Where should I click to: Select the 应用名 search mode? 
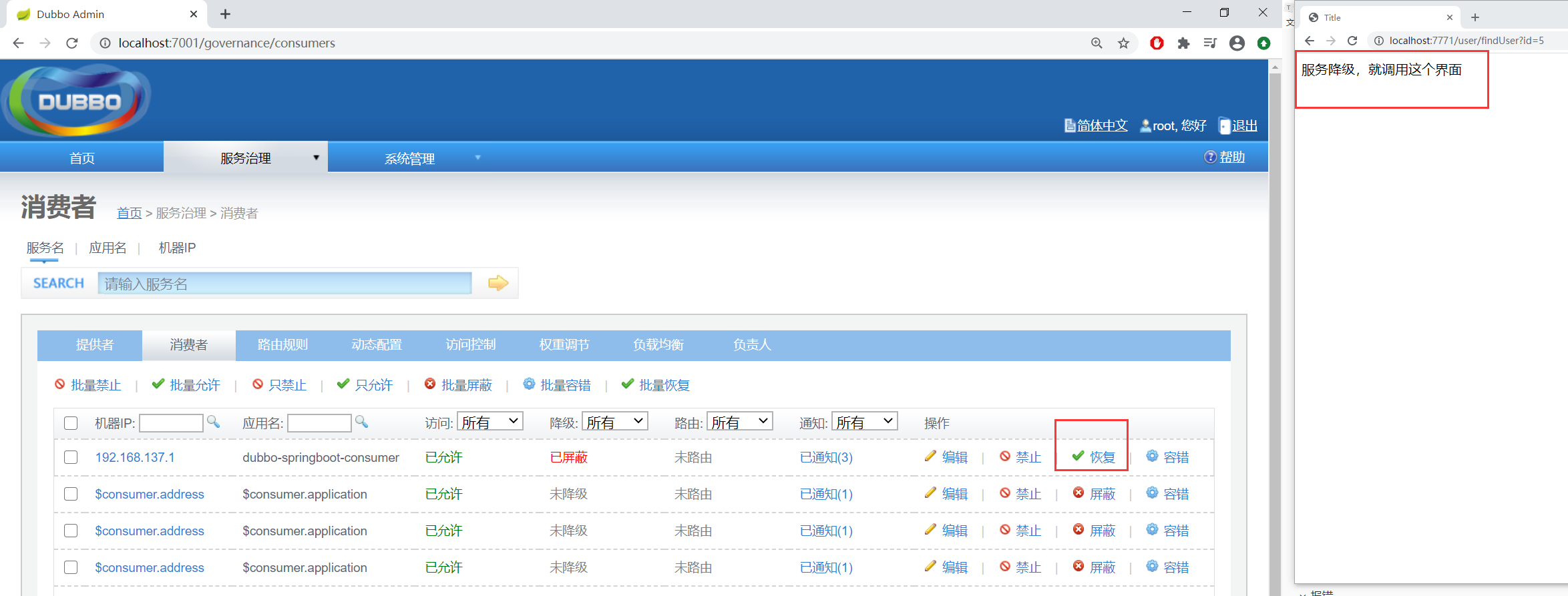tap(108, 248)
